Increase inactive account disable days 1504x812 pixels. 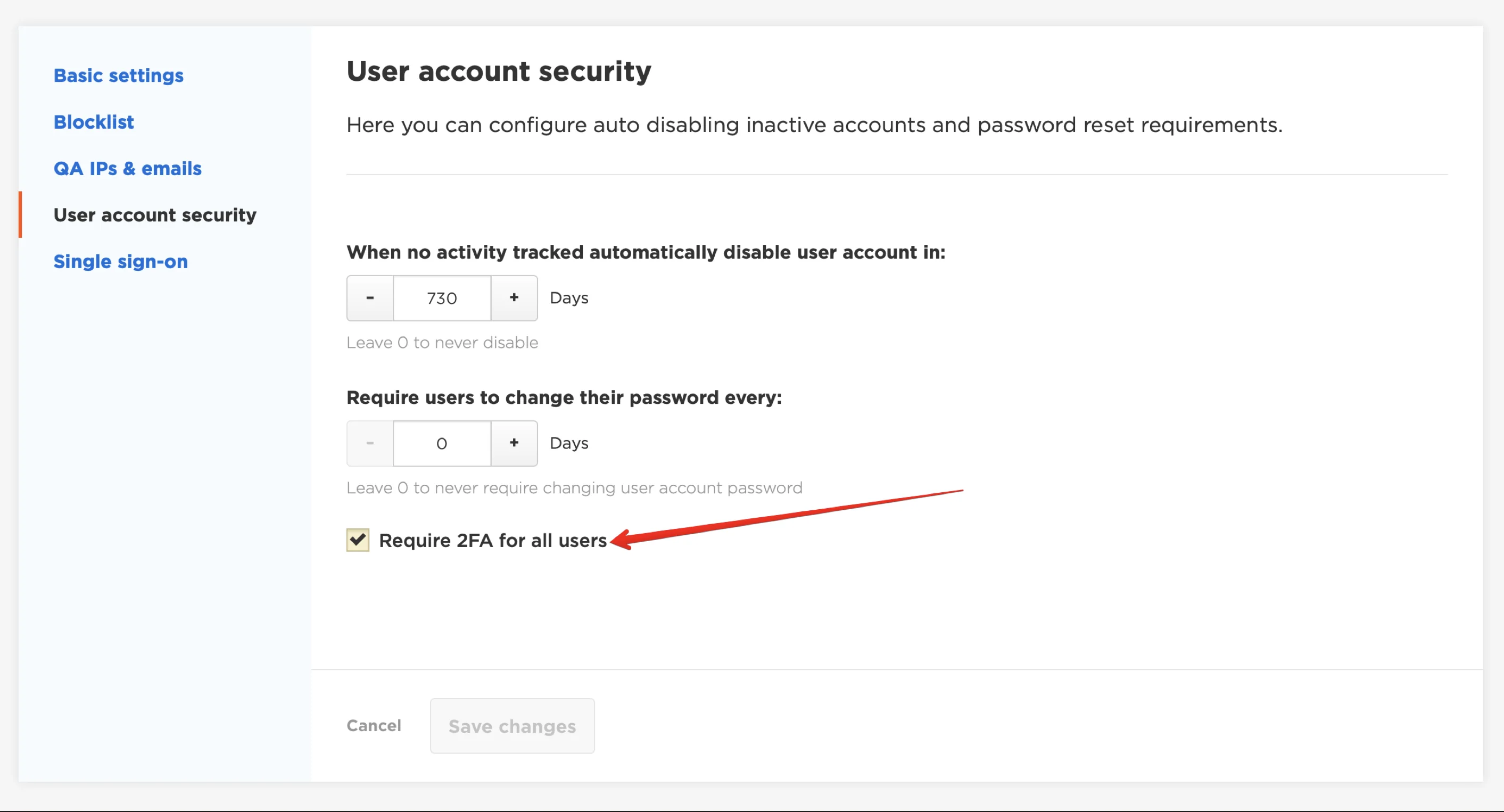tap(514, 299)
